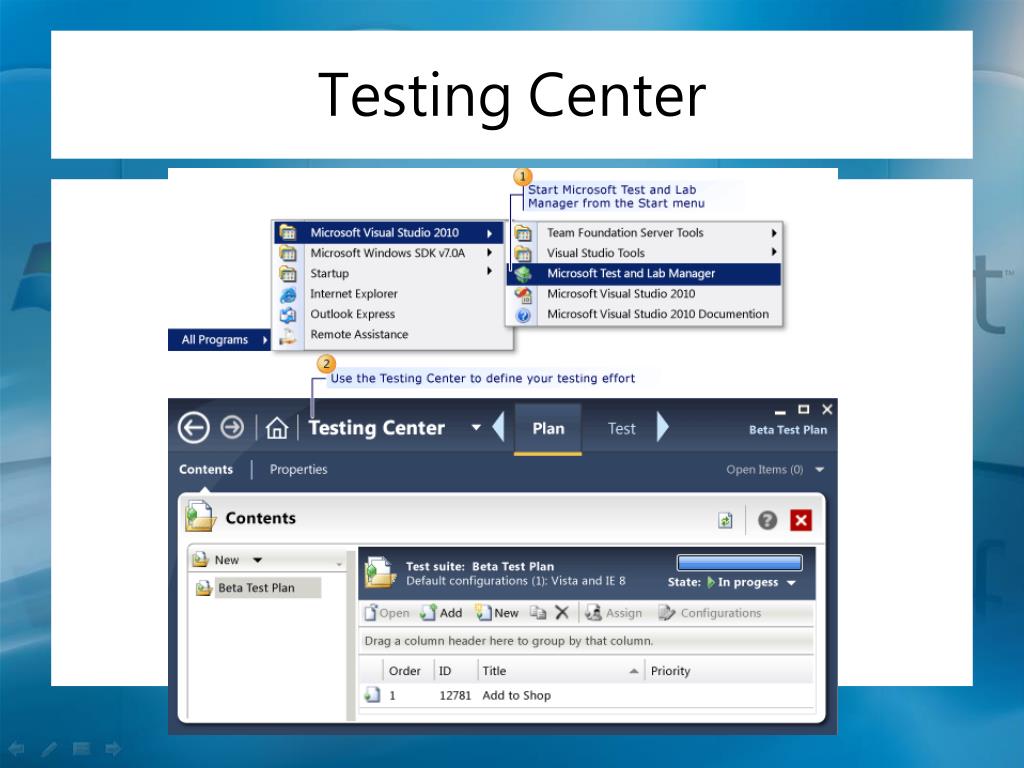Expand the Open Items (0) dropdown
Image resolution: width=1024 pixels, height=768 pixels.
(820, 470)
